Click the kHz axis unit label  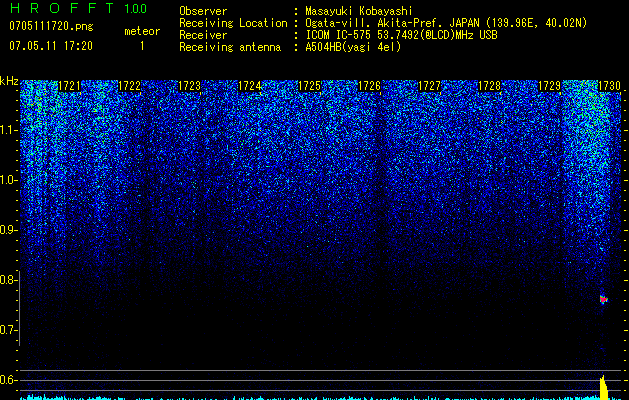(x=9, y=81)
